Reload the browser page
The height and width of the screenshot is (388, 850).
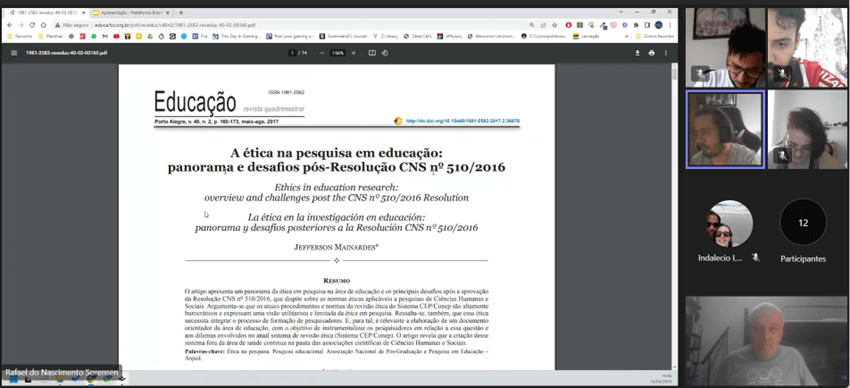point(32,25)
